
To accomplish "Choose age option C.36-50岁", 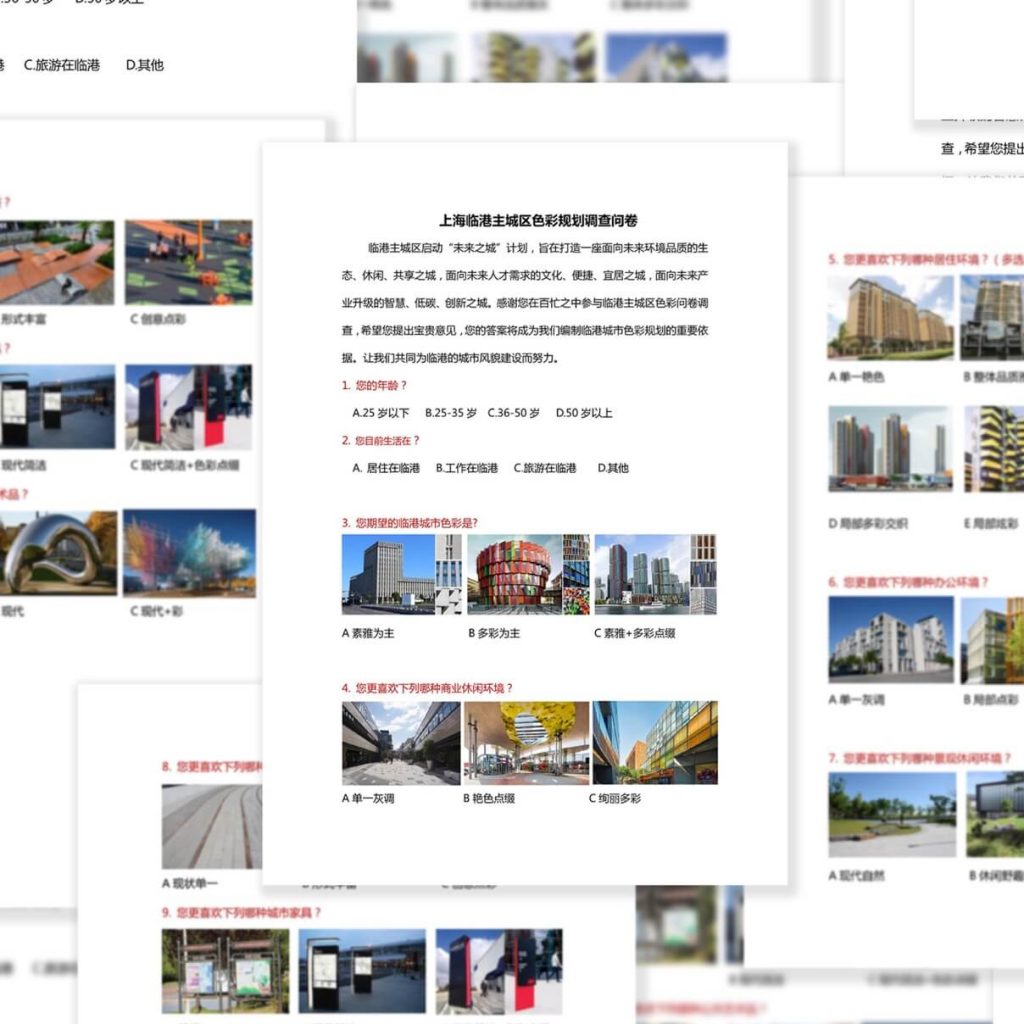I will pyautogui.click(x=513, y=413).
